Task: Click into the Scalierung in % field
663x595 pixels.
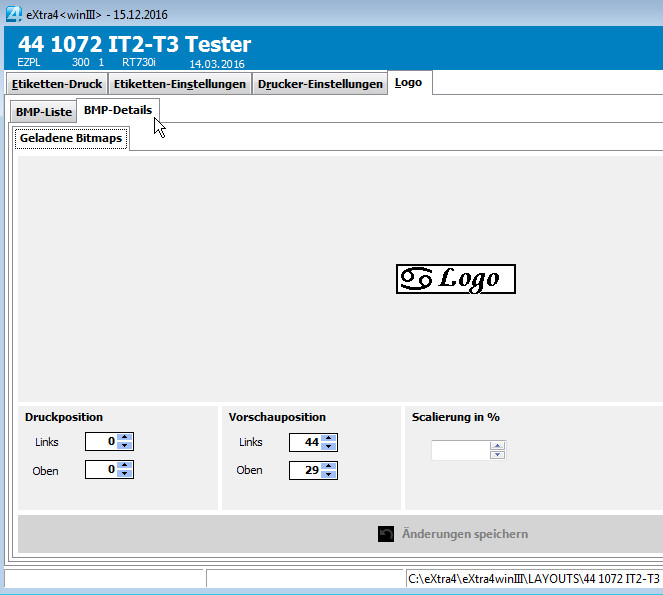Action: 460,450
